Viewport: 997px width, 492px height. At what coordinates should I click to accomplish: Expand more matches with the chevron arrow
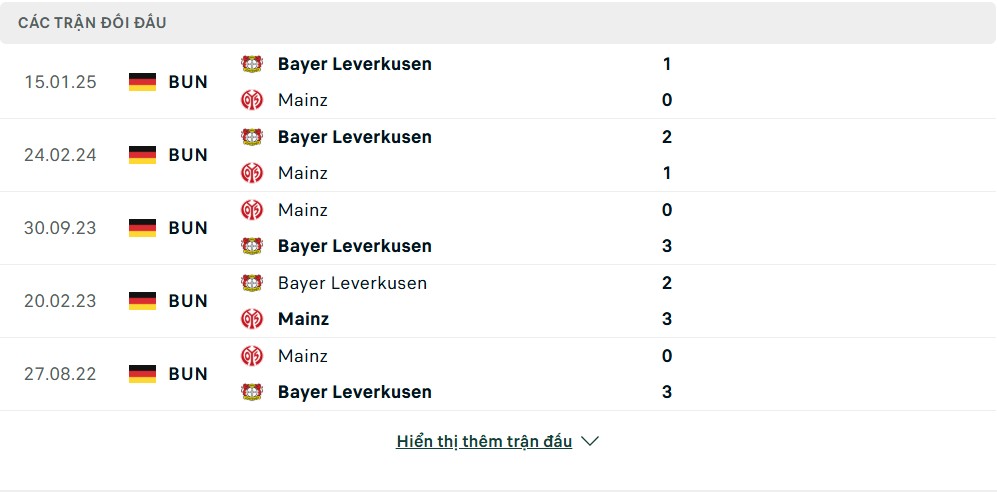pos(590,441)
